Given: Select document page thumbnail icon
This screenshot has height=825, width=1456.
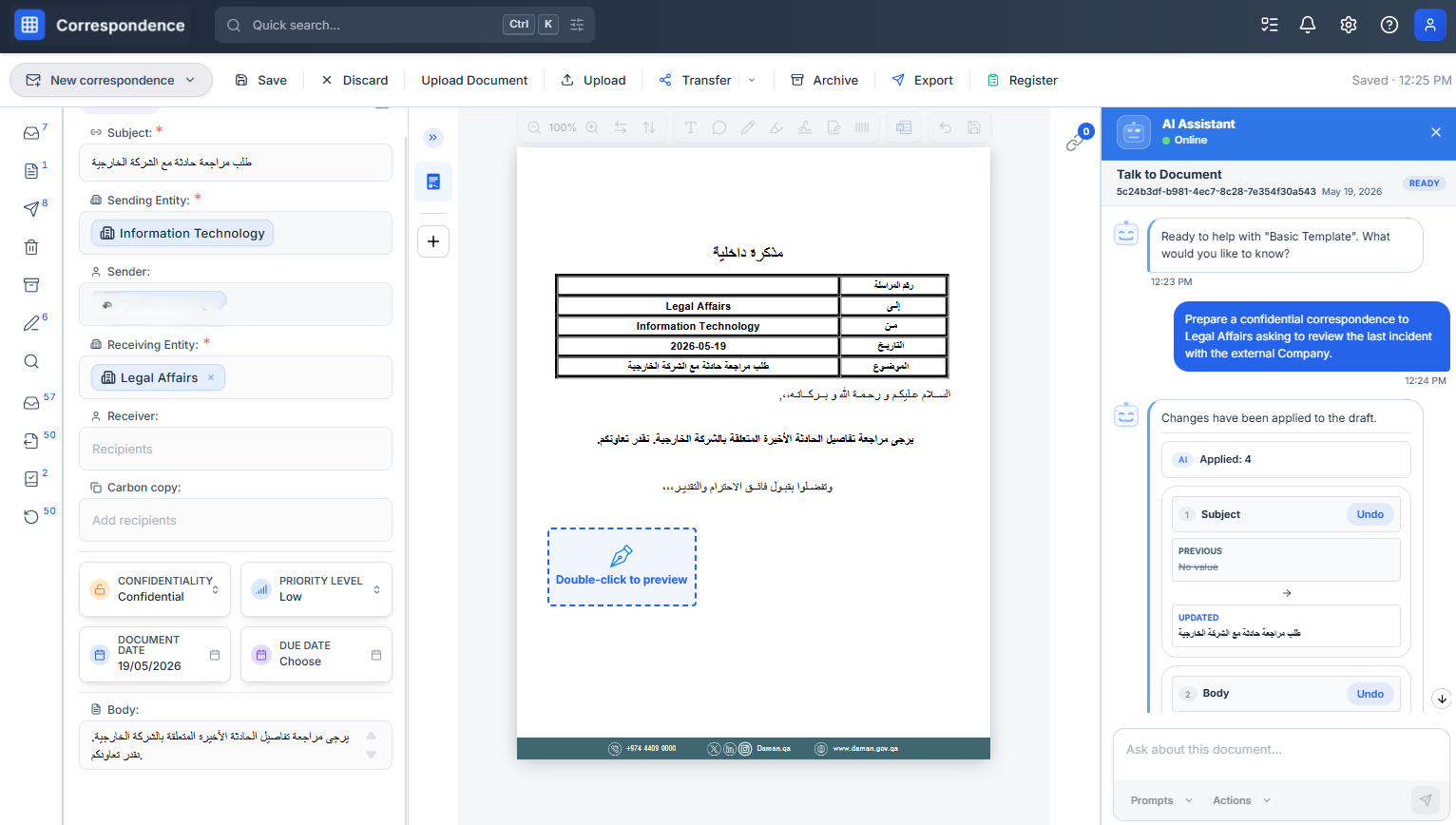Looking at the screenshot, I should pos(433,182).
